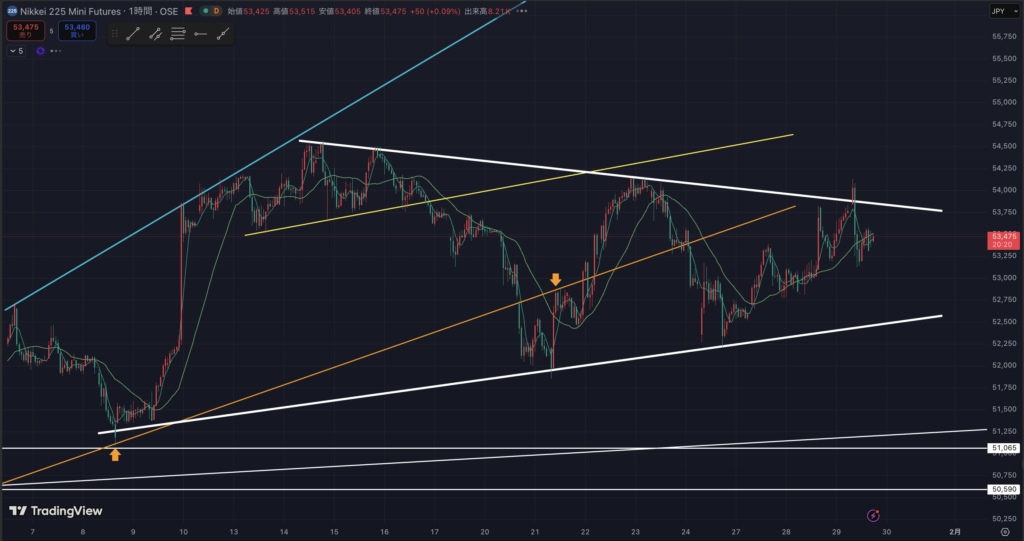Click the 51,065 horizontal line price label
This screenshot has height=541, width=1024.
click(x=1003, y=448)
